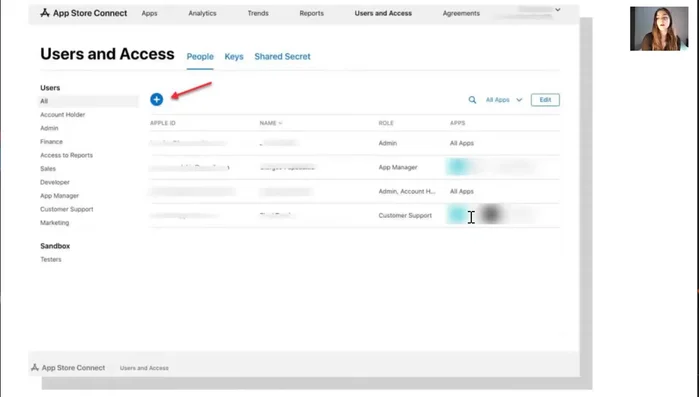Image resolution: width=699 pixels, height=397 pixels.
Task: Click the APPLE ID column header
Action: (163, 123)
